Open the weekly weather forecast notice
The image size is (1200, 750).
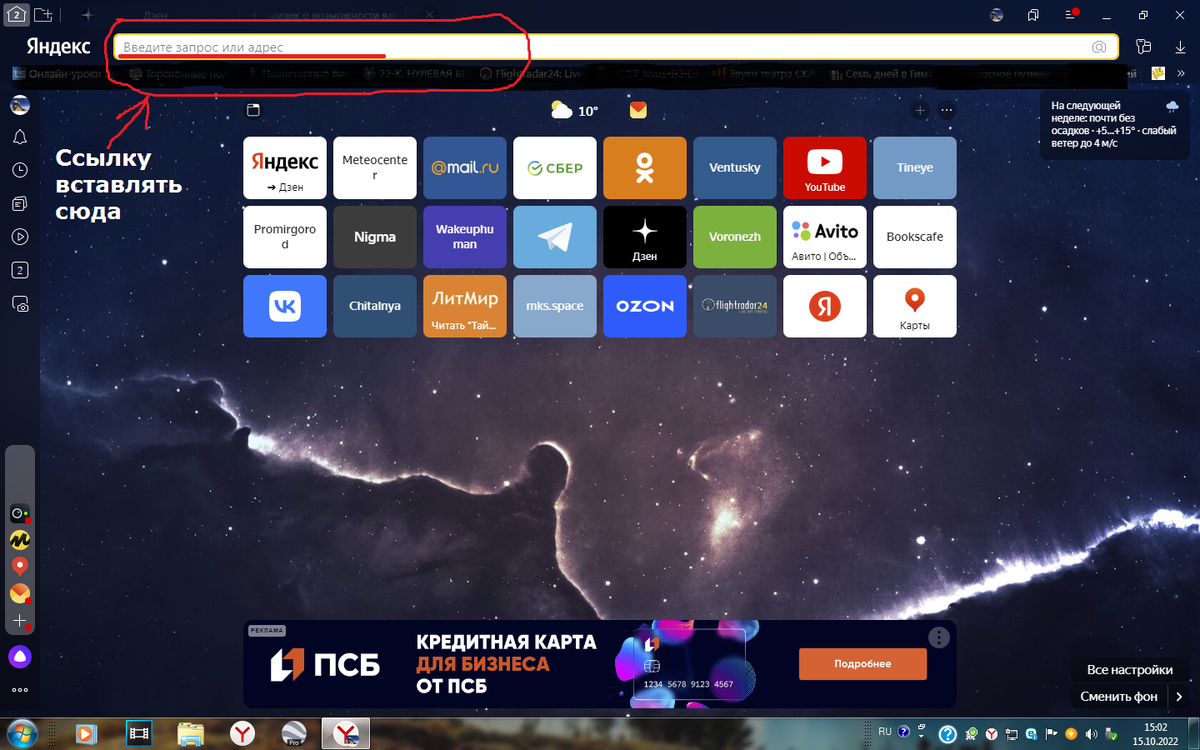pyautogui.click(x=1114, y=124)
